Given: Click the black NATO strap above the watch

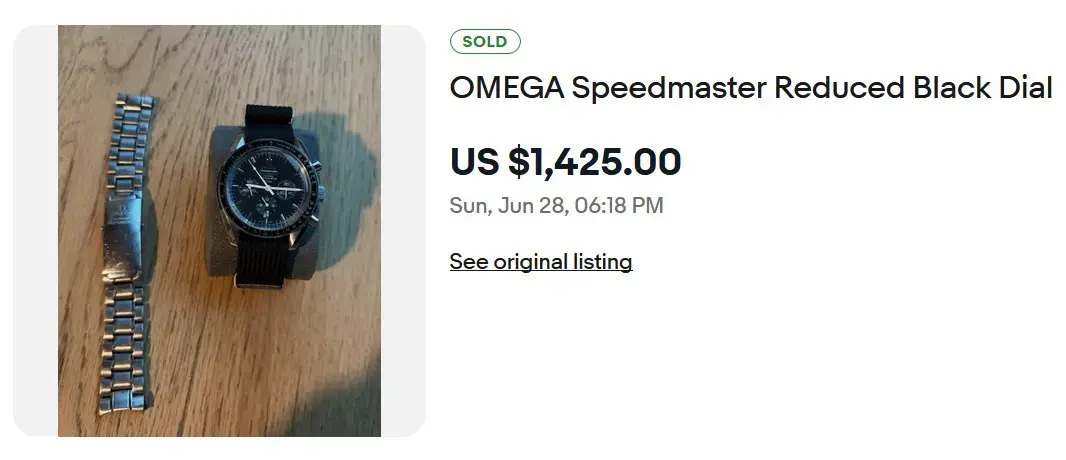Looking at the screenshot, I should [x=269, y=122].
